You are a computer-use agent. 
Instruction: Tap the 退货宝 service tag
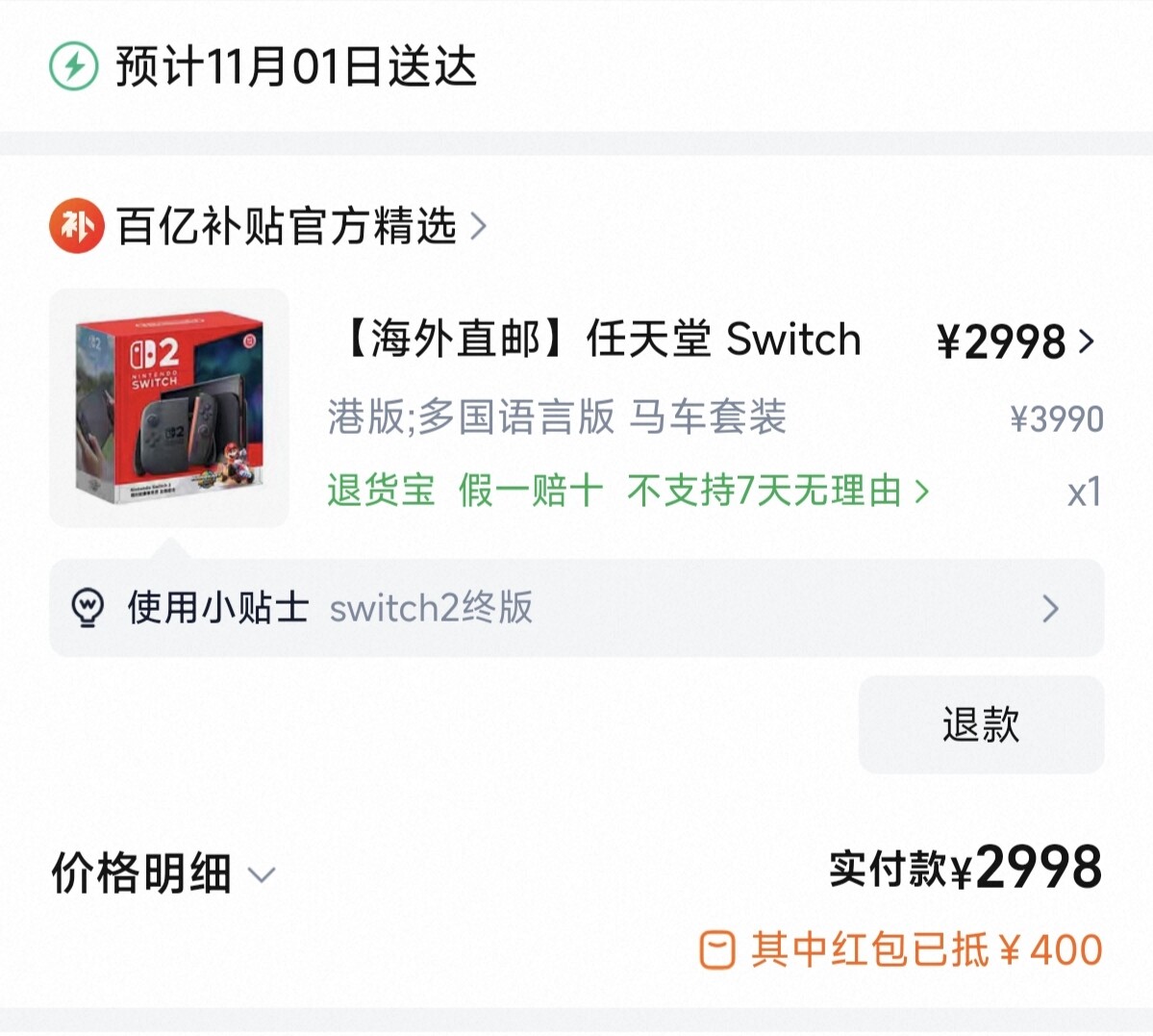(x=381, y=490)
